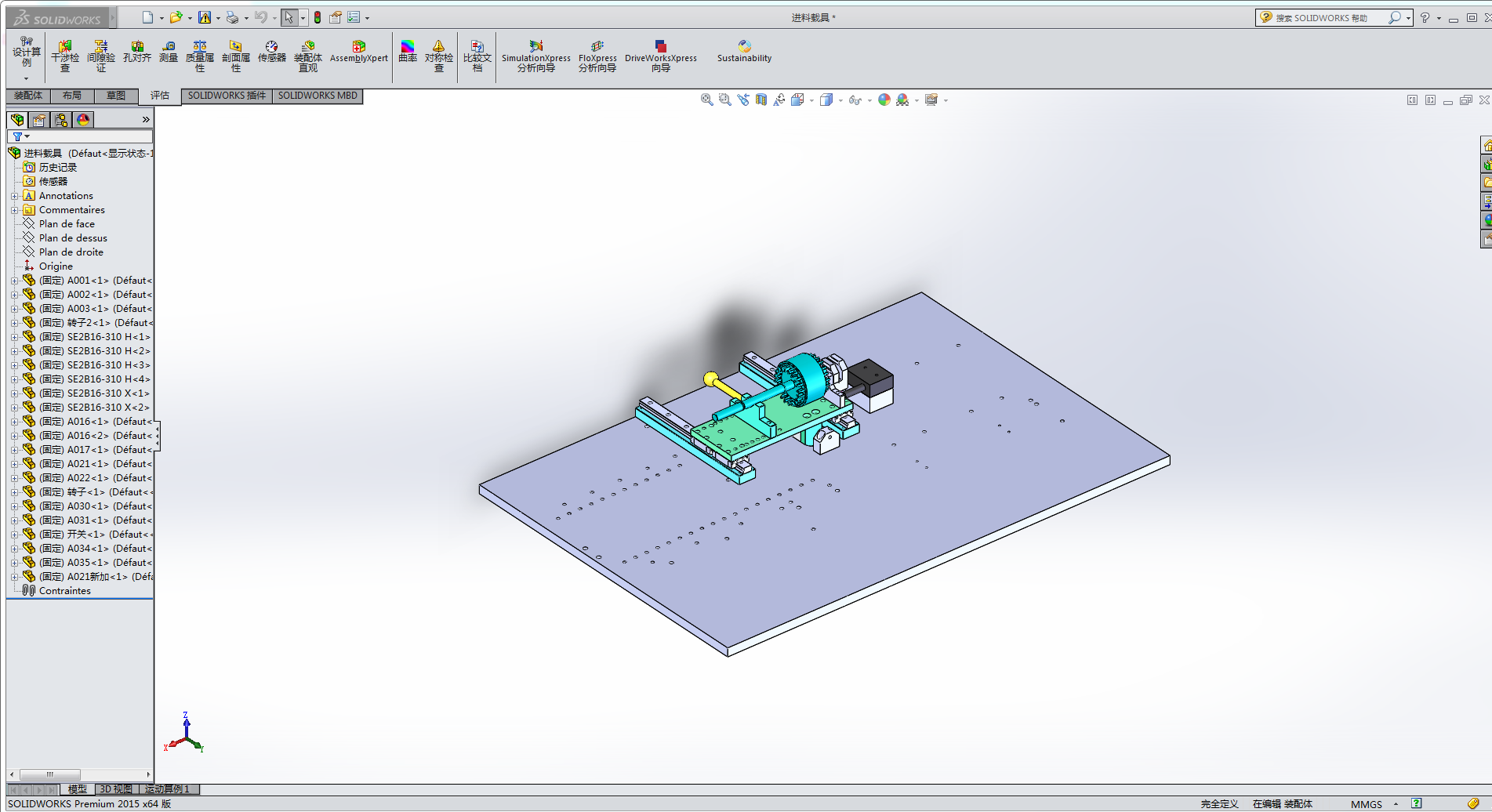
Task: Open the 测量 measure tool
Action: (x=169, y=53)
